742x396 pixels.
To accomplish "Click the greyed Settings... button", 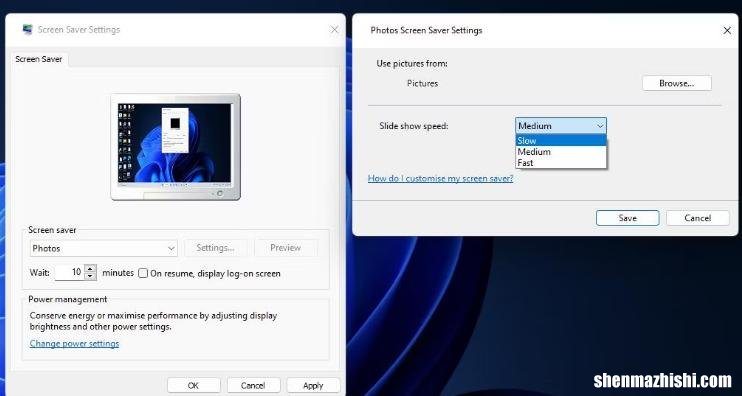I will 215,248.
